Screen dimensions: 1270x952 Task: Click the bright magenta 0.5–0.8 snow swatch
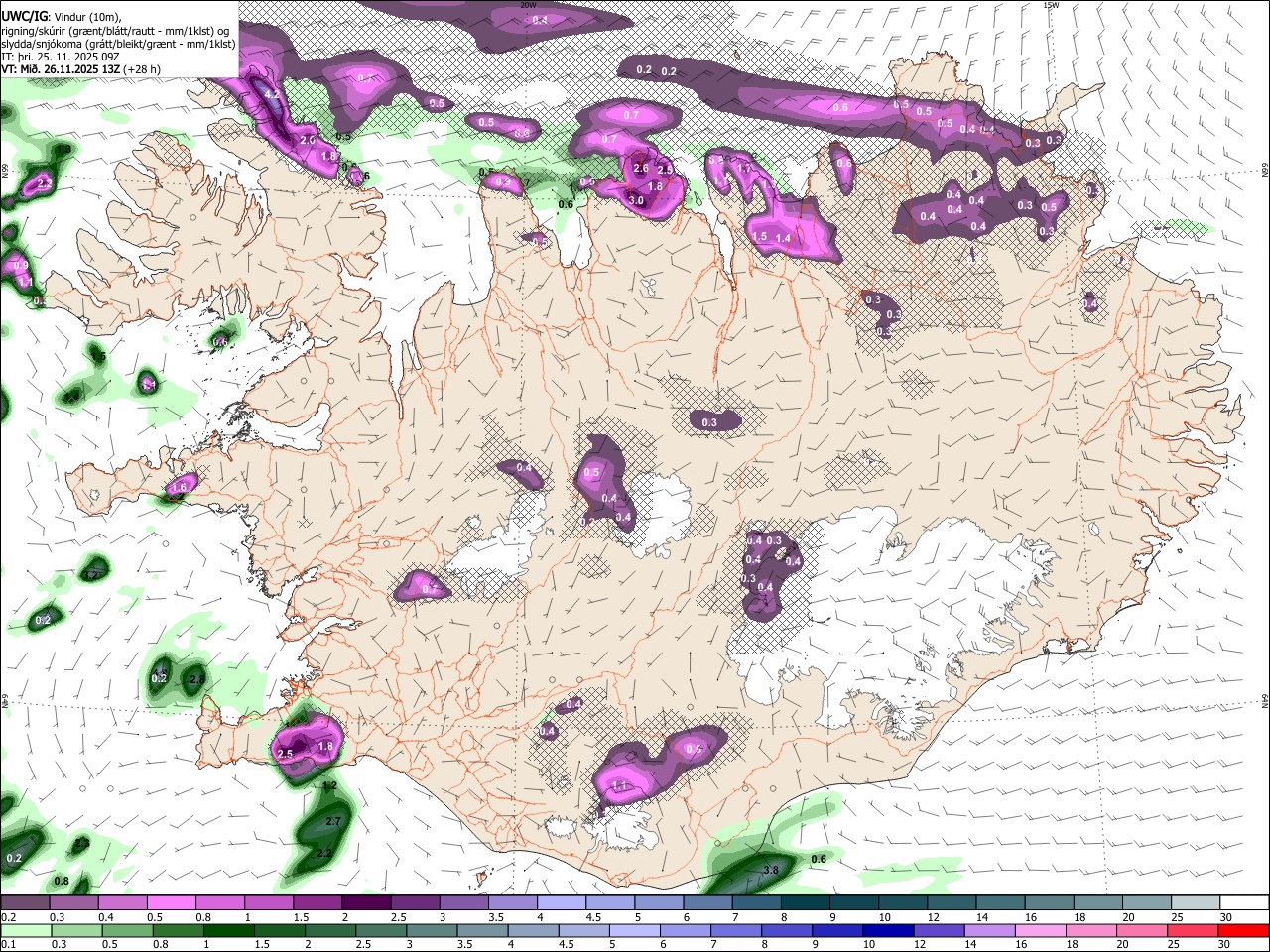click(173, 902)
